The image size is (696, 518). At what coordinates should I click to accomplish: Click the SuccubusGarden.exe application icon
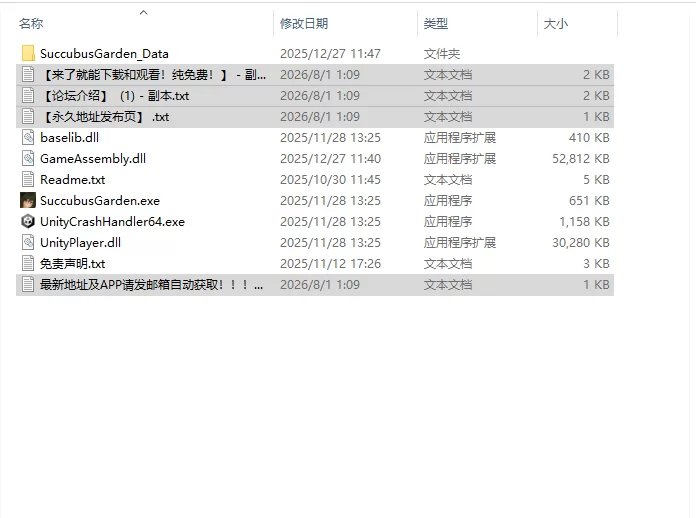[28, 201]
